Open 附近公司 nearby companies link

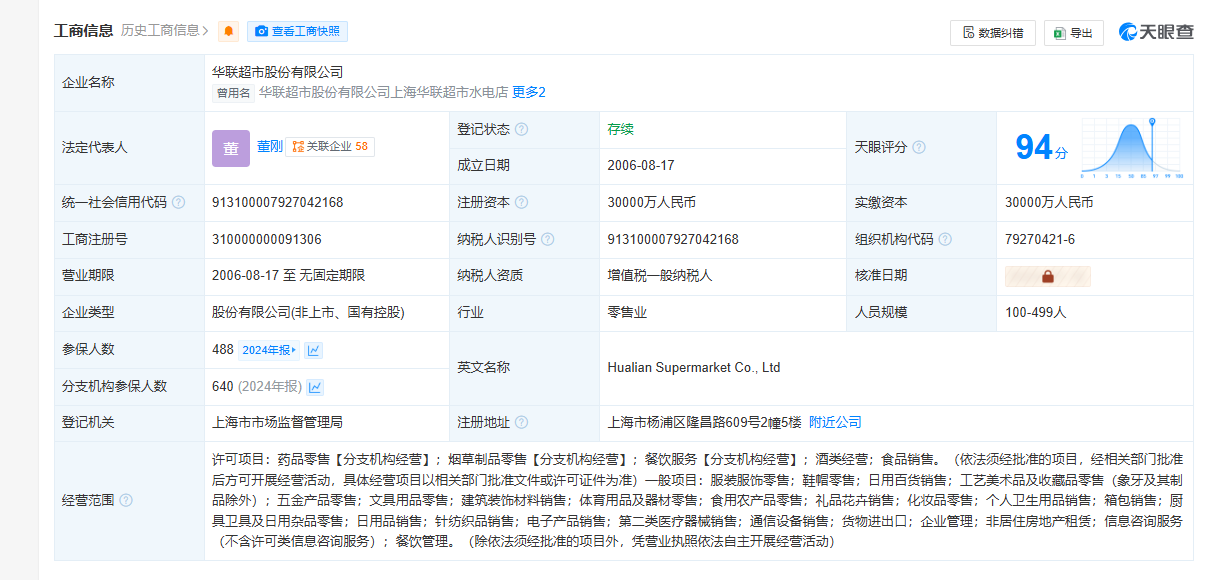[x=835, y=422]
